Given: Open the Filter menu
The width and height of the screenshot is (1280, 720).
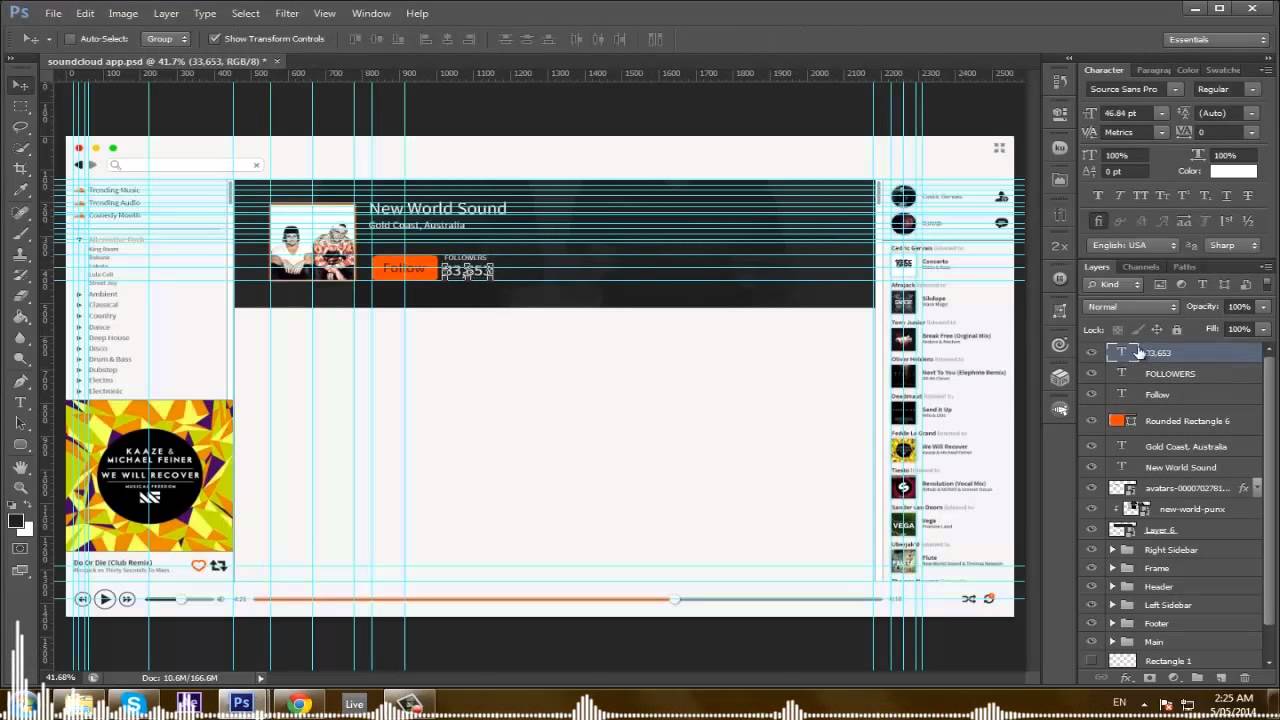Looking at the screenshot, I should (287, 13).
